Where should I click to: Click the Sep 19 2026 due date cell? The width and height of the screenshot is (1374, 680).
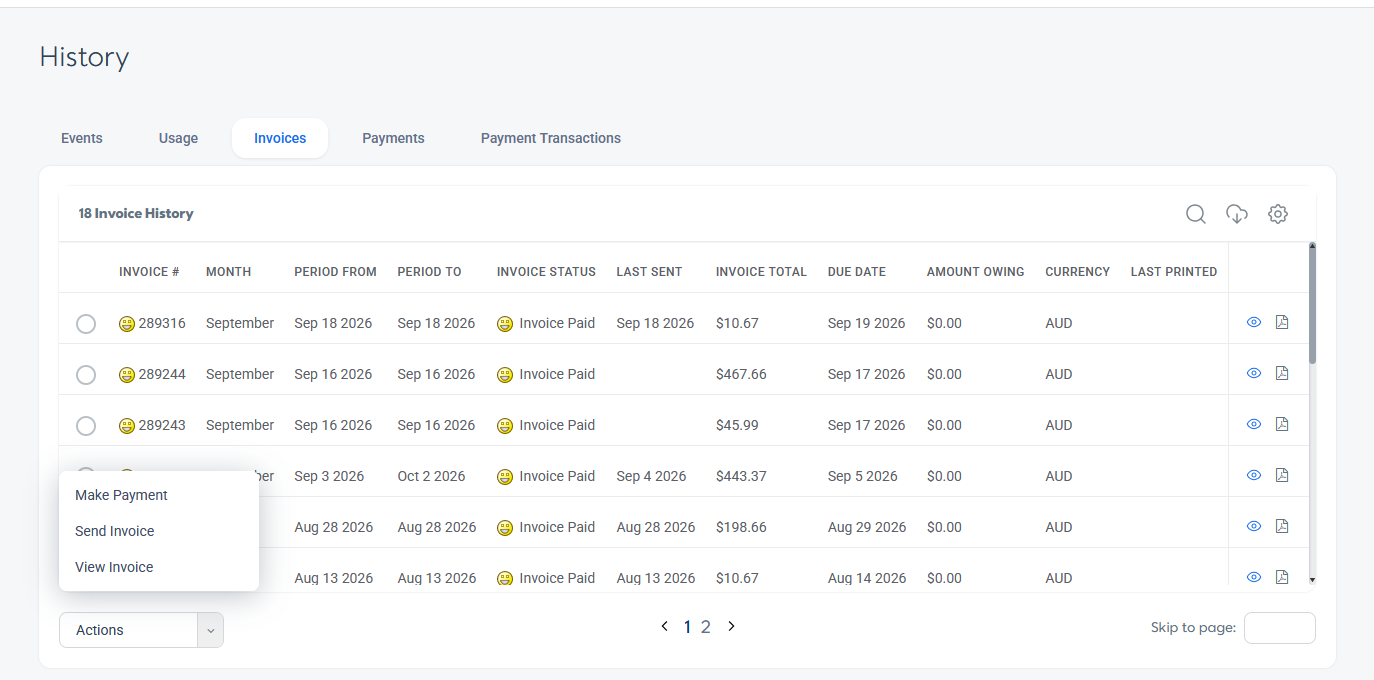[x=866, y=323]
